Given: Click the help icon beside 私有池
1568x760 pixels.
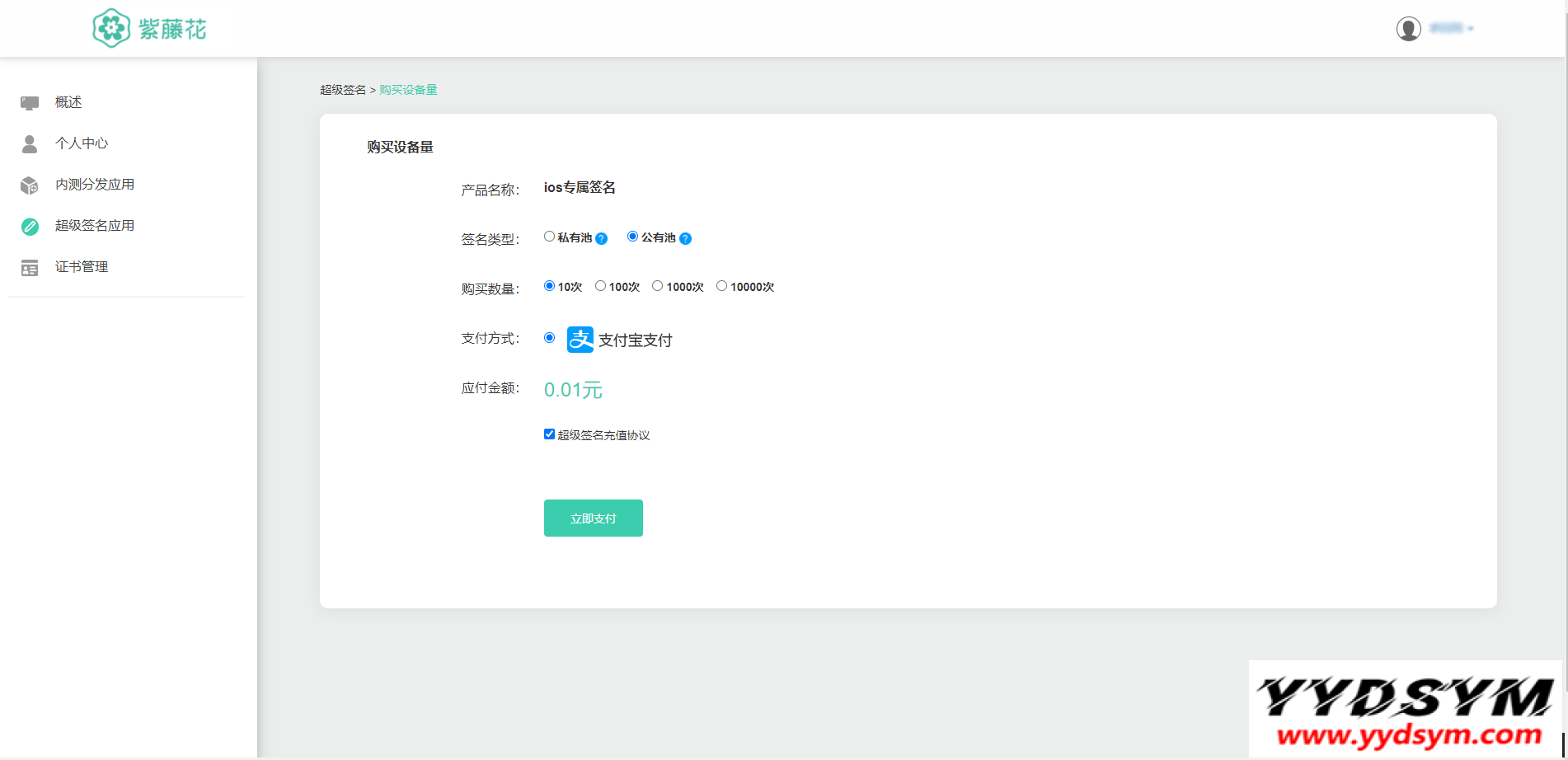Looking at the screenshot, I should point(602,239).
